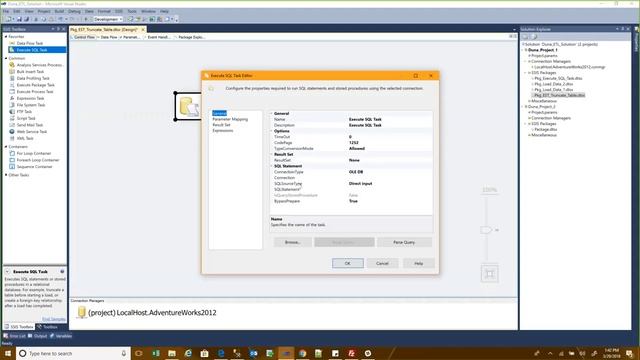This screenshot has width=640, height=360.
Task: Open the Project menu
Action: tap(44, 11)
